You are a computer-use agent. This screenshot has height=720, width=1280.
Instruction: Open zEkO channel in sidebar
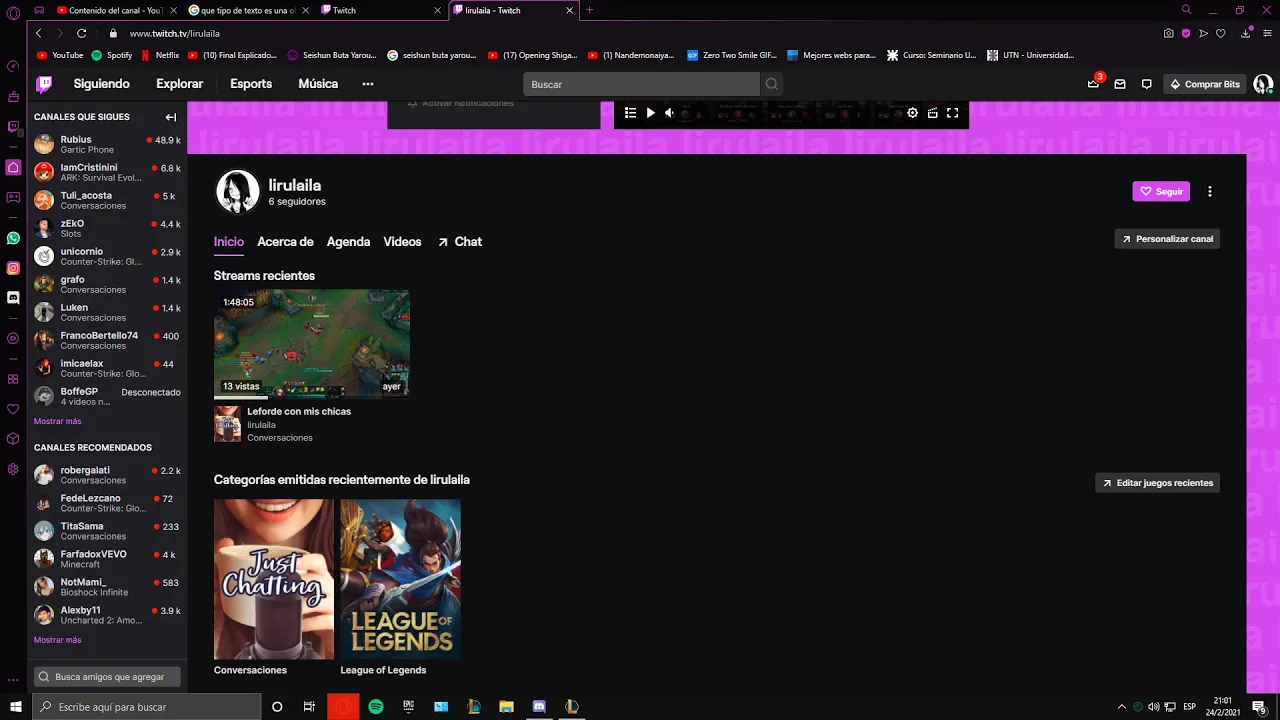point(107,228)
